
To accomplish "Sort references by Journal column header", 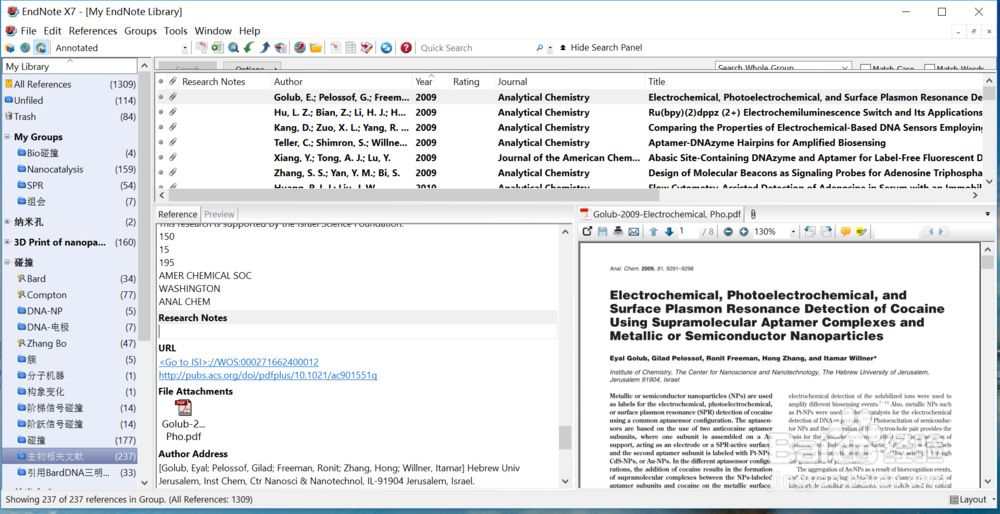I will click(570, 82).
